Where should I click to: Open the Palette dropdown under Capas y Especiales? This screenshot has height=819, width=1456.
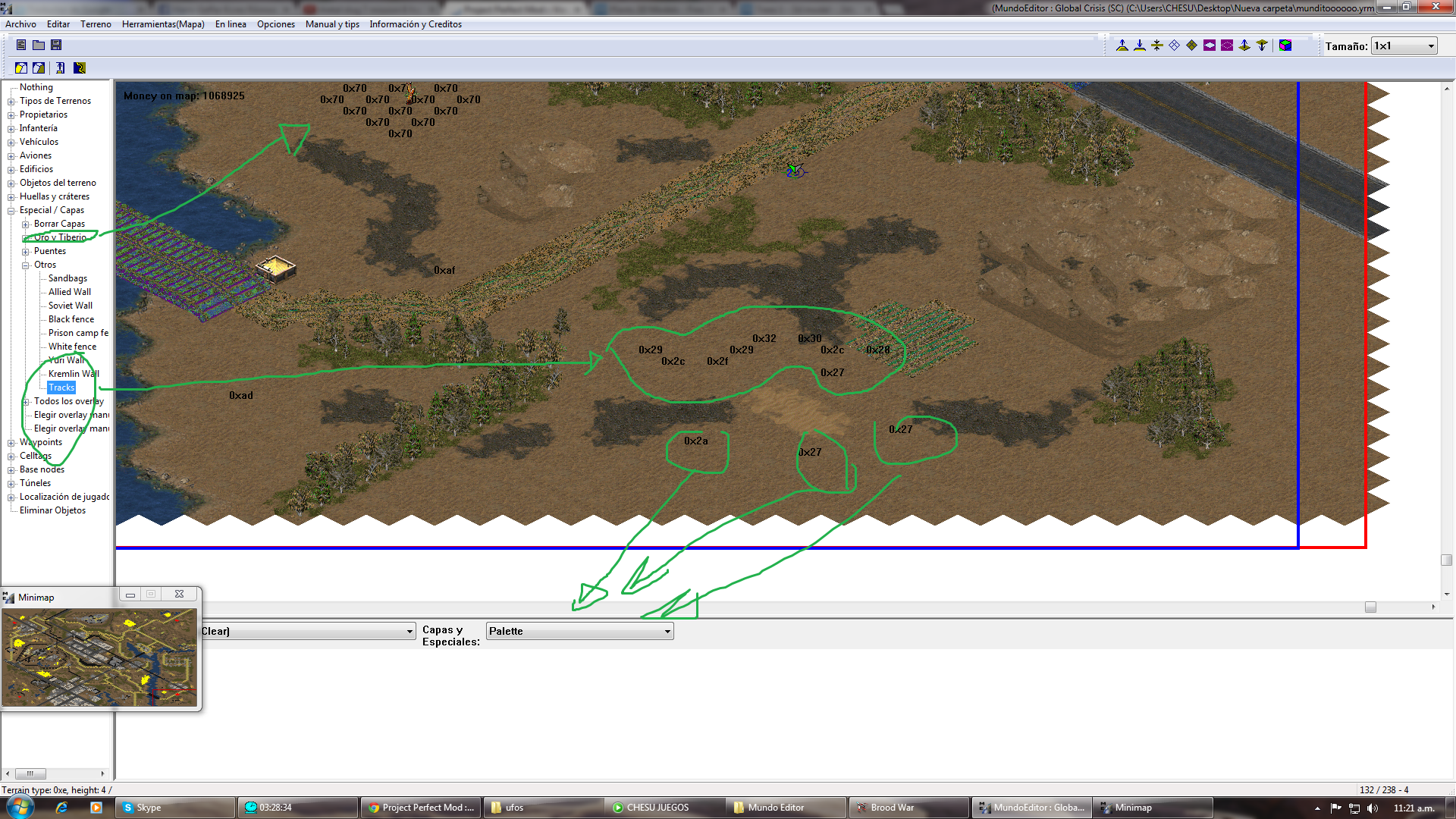coord(666,630)
